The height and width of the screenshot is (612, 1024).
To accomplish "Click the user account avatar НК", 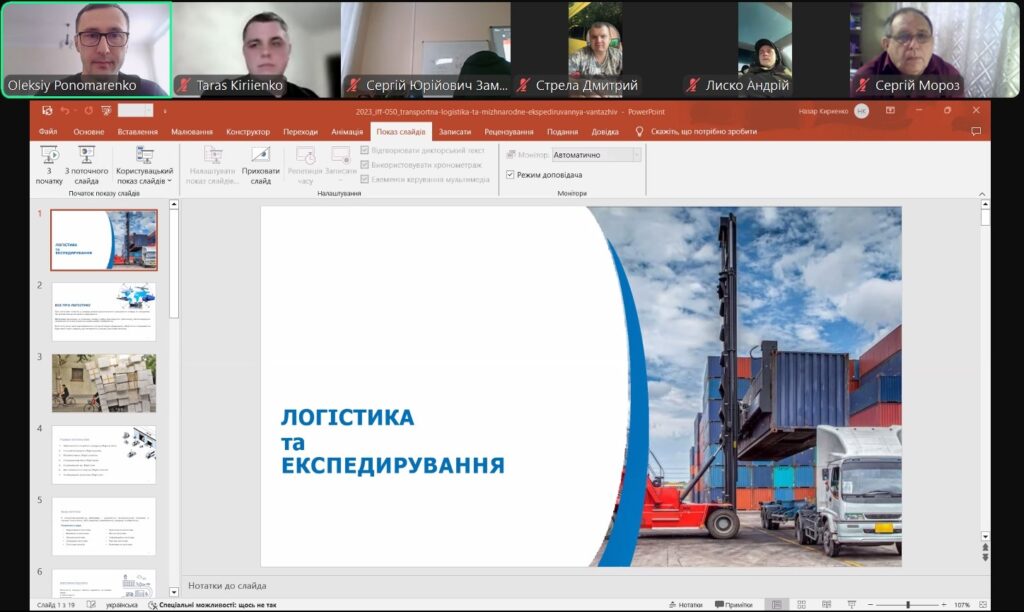I will click(x=861, y=111).
